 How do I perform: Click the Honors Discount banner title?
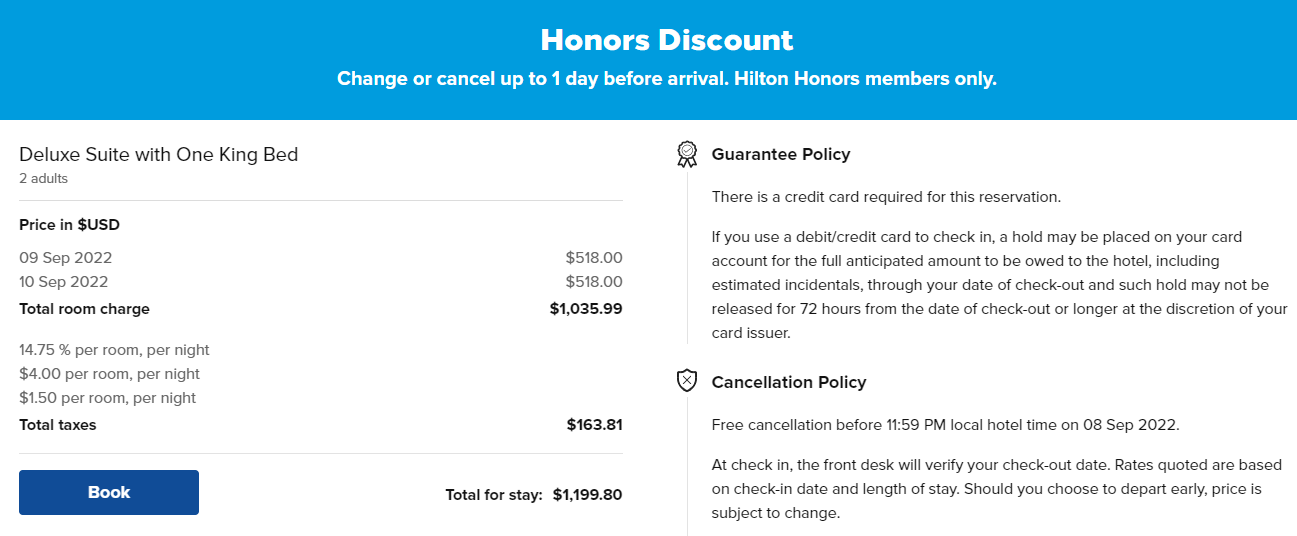tap(667, 40)
